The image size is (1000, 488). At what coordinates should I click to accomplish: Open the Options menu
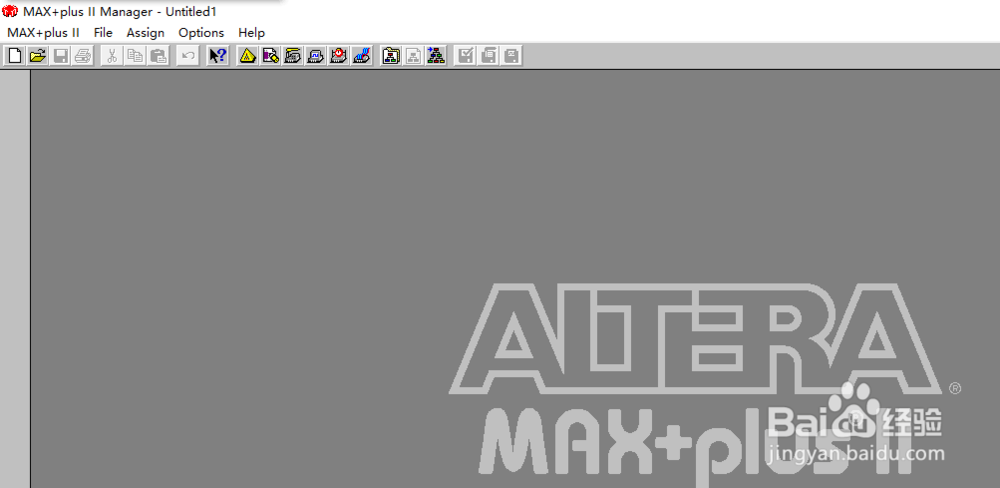[x=202, y=33]
